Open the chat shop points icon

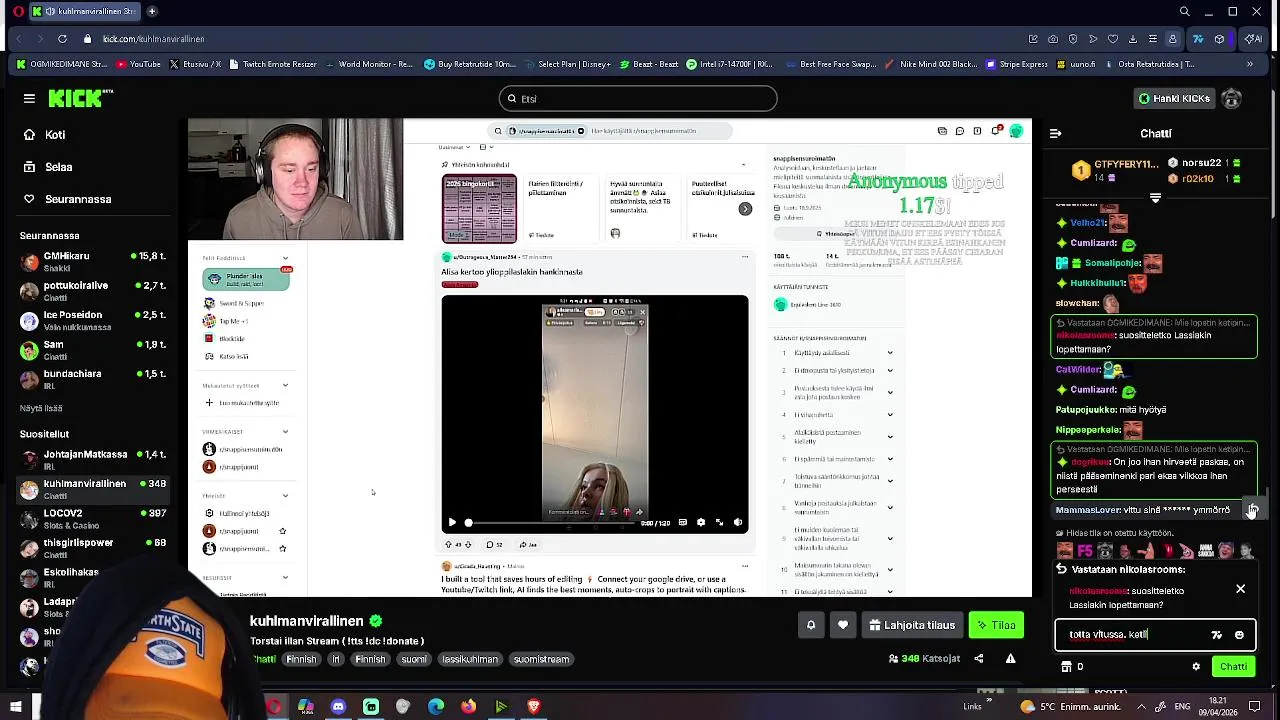pos(1066,666)
